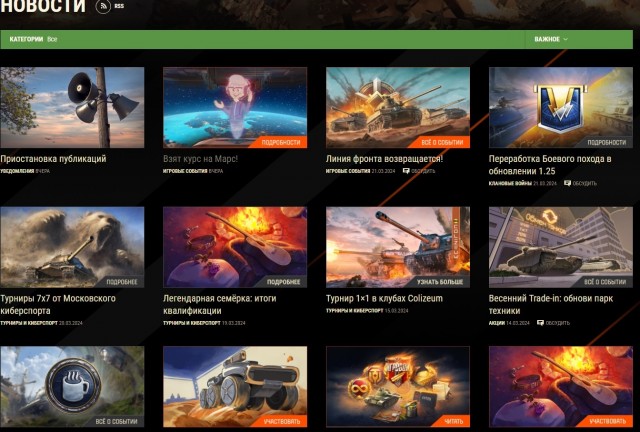The height and width of the screenshot is (432, 640).
Task: Click Участвовать on the rover vehicle card
Action: pos(282,421)
